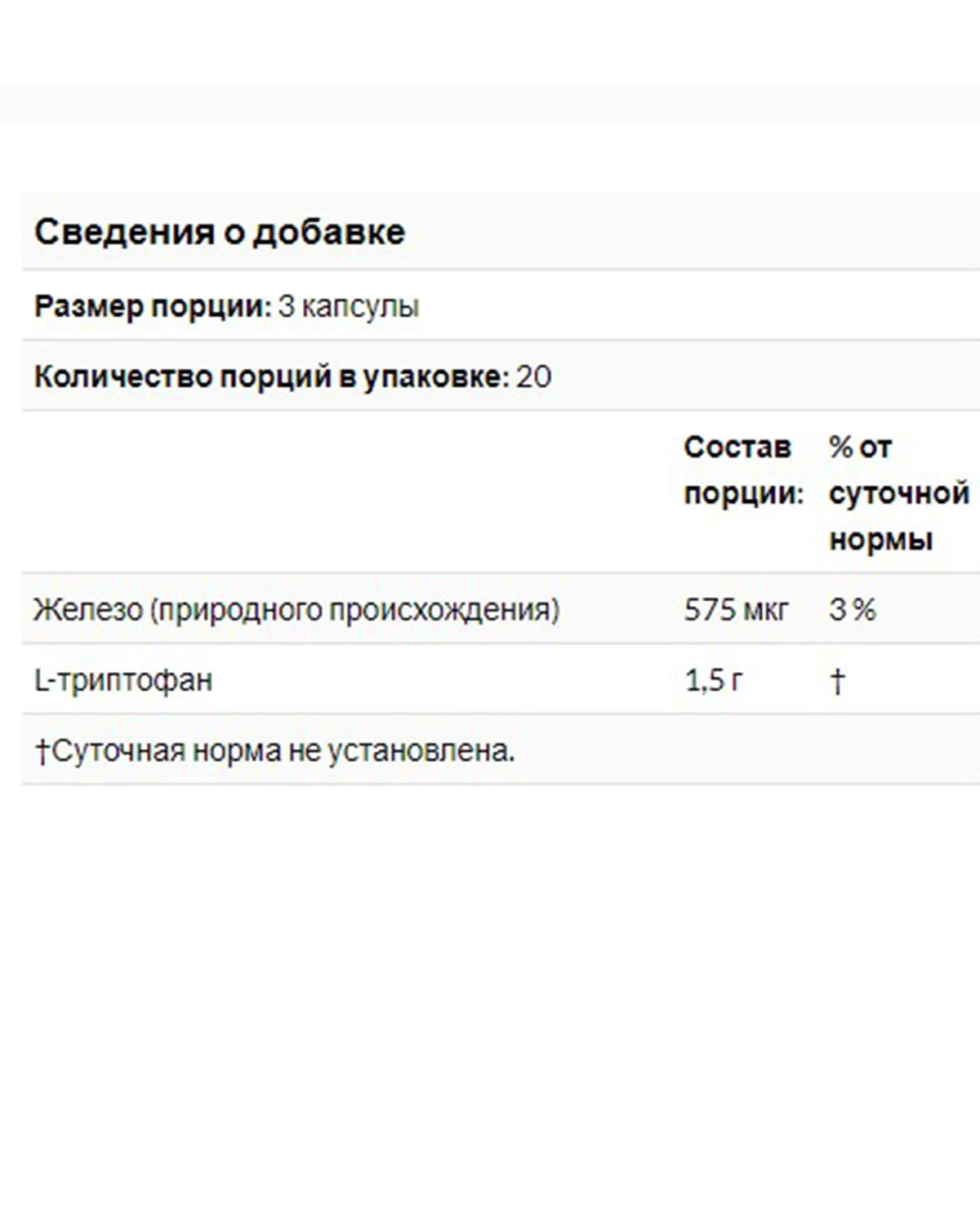Click the '575 мкг' amount
This screenshot has height=1225, width=980.
[737, 609]
